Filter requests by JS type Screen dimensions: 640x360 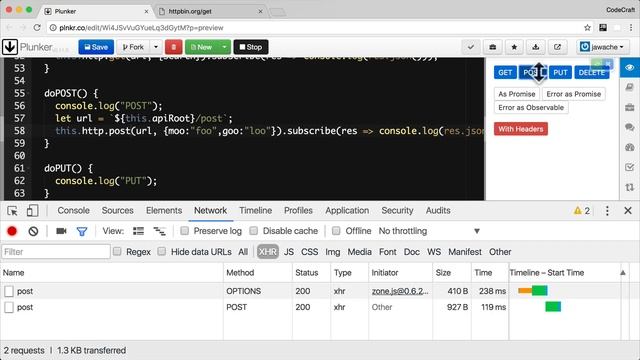(289, 252)
